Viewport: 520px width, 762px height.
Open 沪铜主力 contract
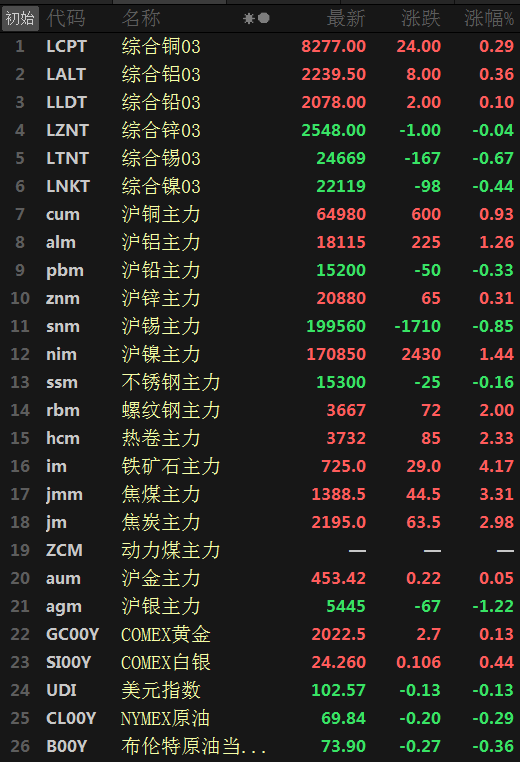[x=161, y=214]
